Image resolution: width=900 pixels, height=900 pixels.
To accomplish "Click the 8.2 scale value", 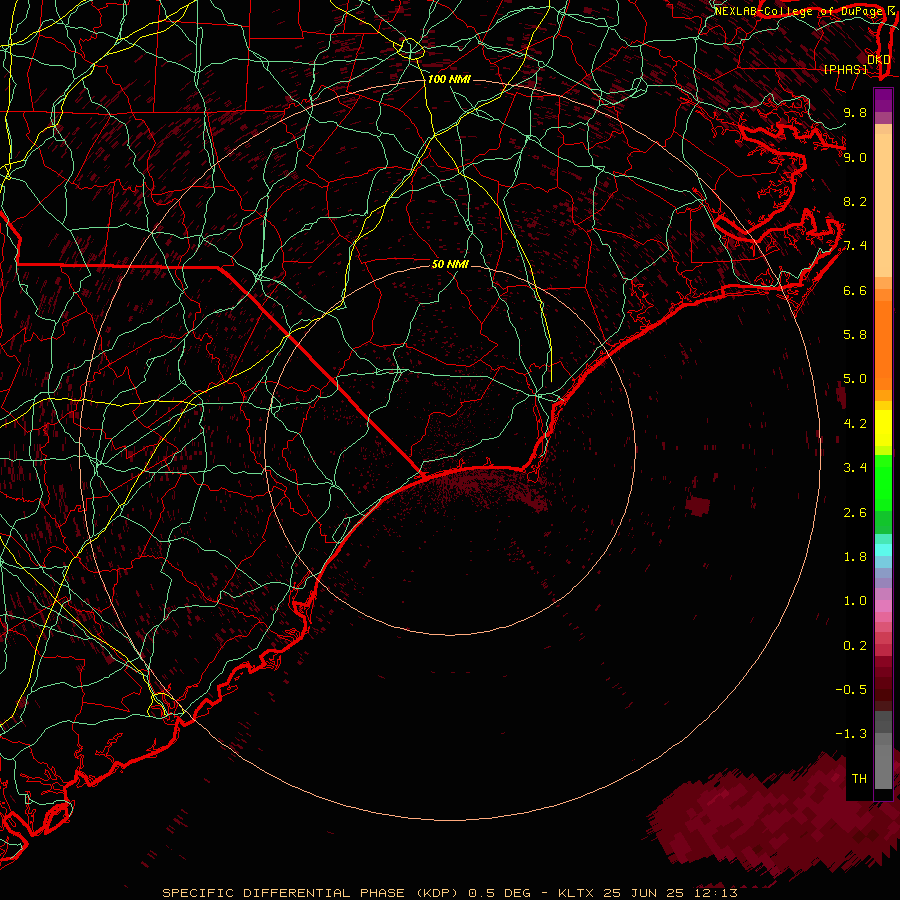I will click(855, 201).
